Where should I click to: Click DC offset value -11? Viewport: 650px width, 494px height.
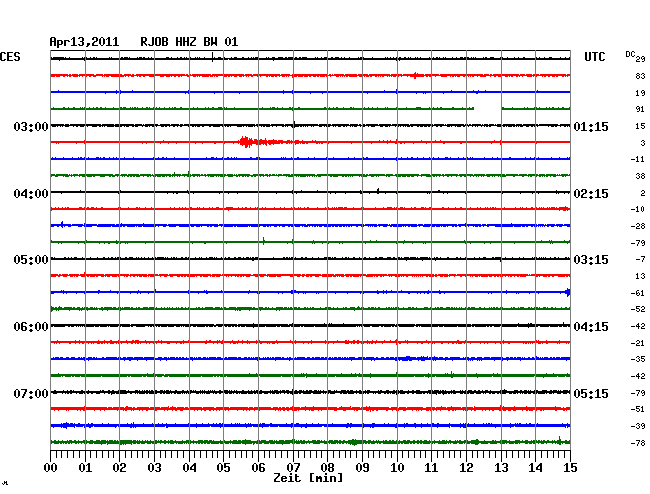(638, 159)
